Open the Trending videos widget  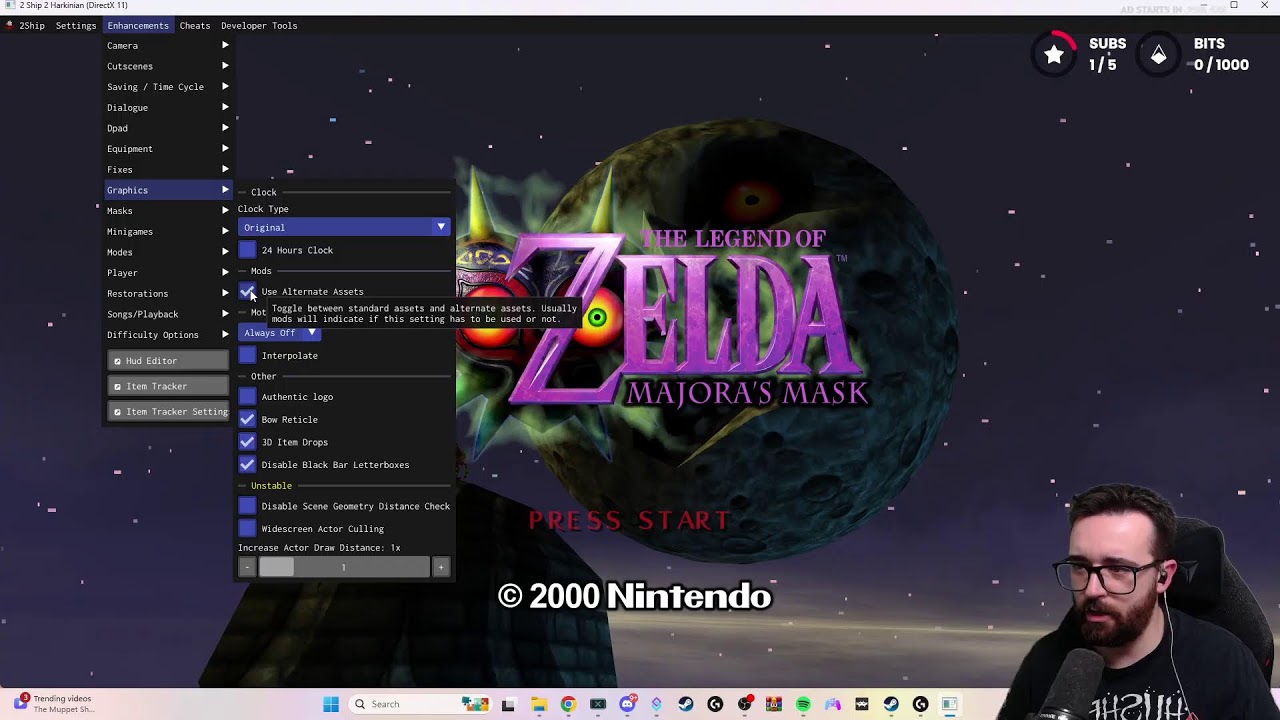(55, 704)
